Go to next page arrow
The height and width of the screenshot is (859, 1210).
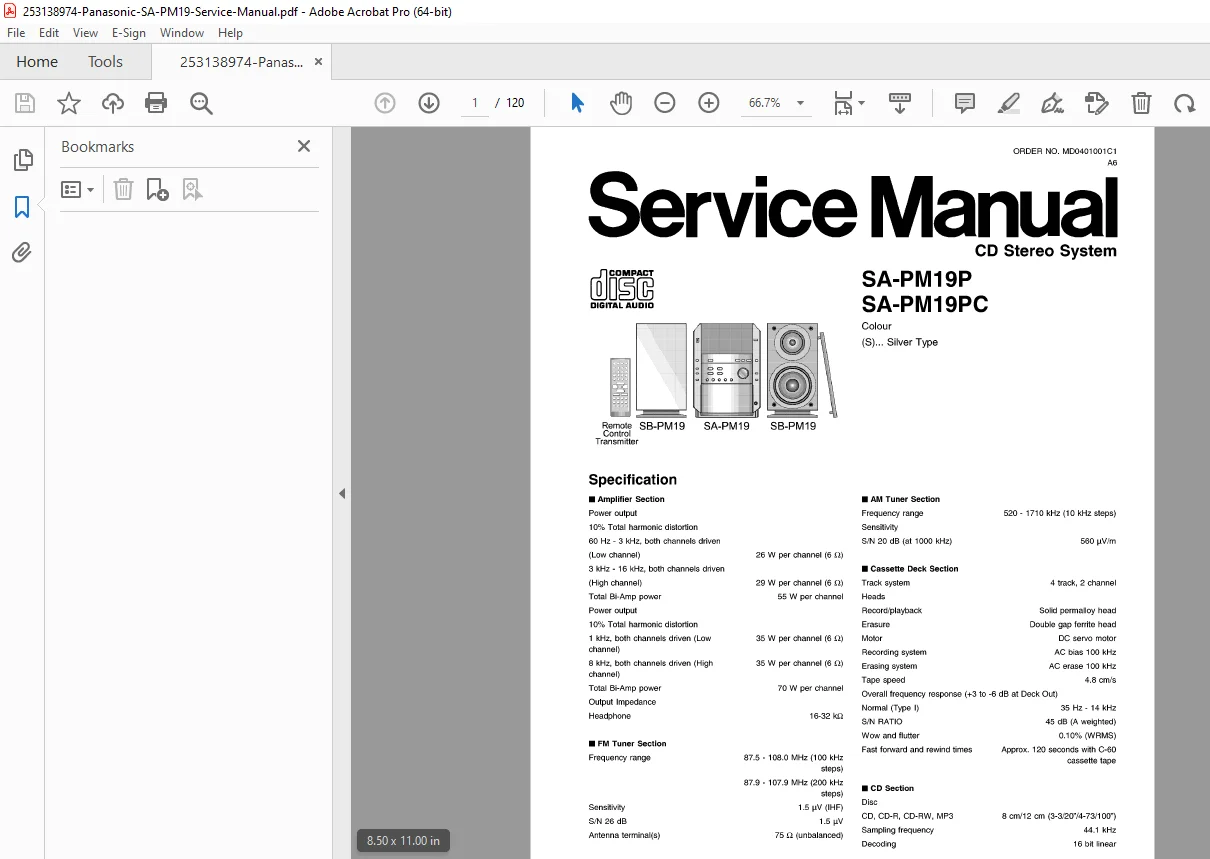coord(429,103)
